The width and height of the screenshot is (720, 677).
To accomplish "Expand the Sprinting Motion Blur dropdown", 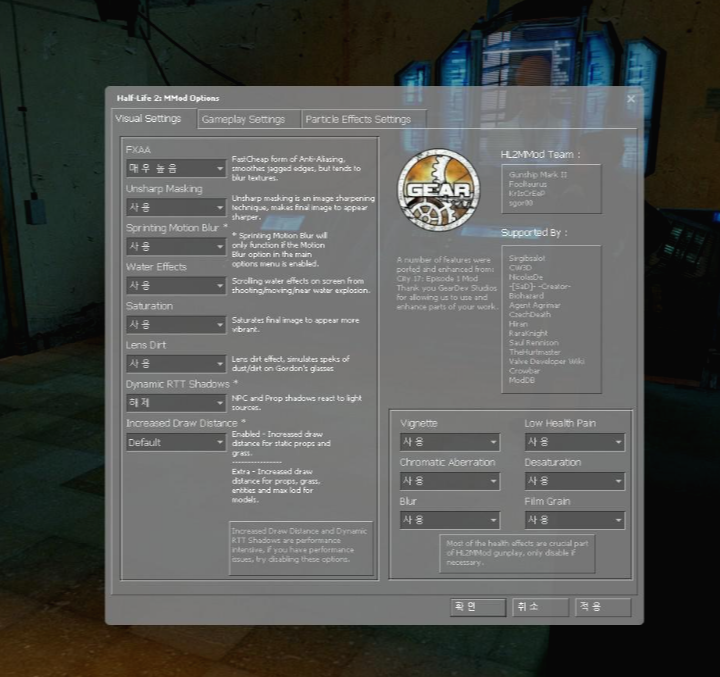I will (x=176, y=247).
